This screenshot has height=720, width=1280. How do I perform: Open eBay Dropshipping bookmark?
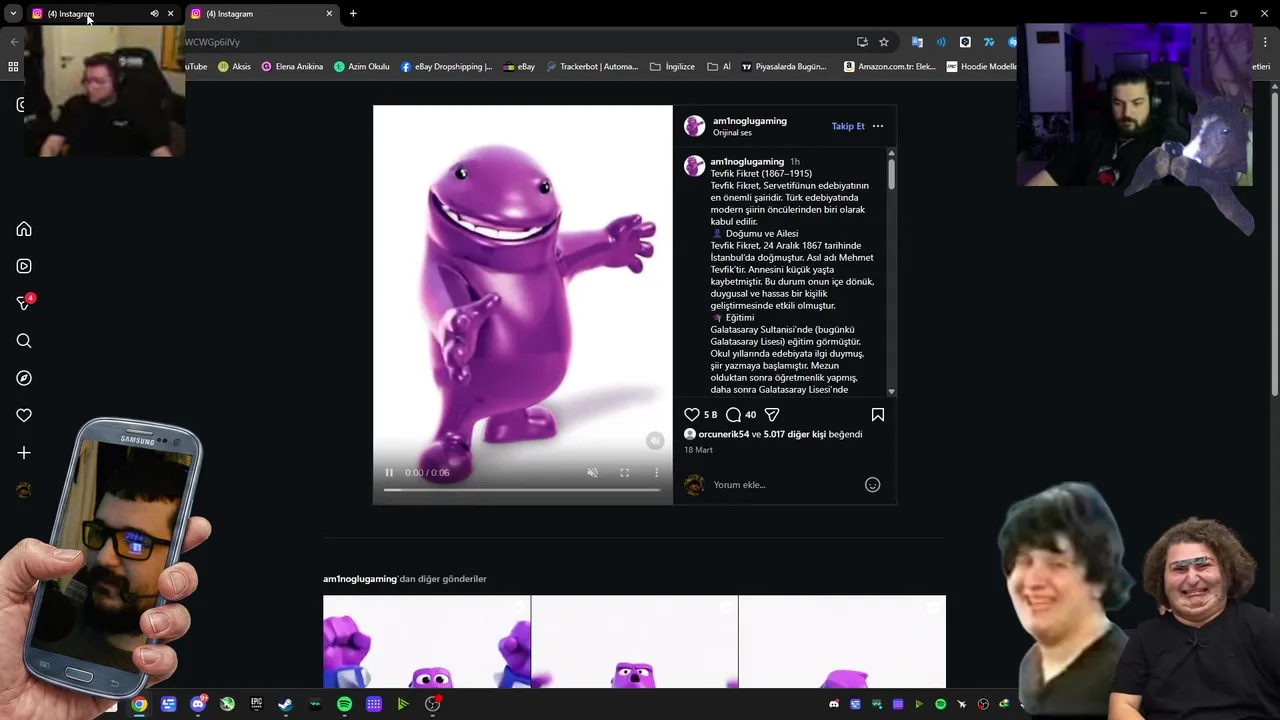click(446, 67)
